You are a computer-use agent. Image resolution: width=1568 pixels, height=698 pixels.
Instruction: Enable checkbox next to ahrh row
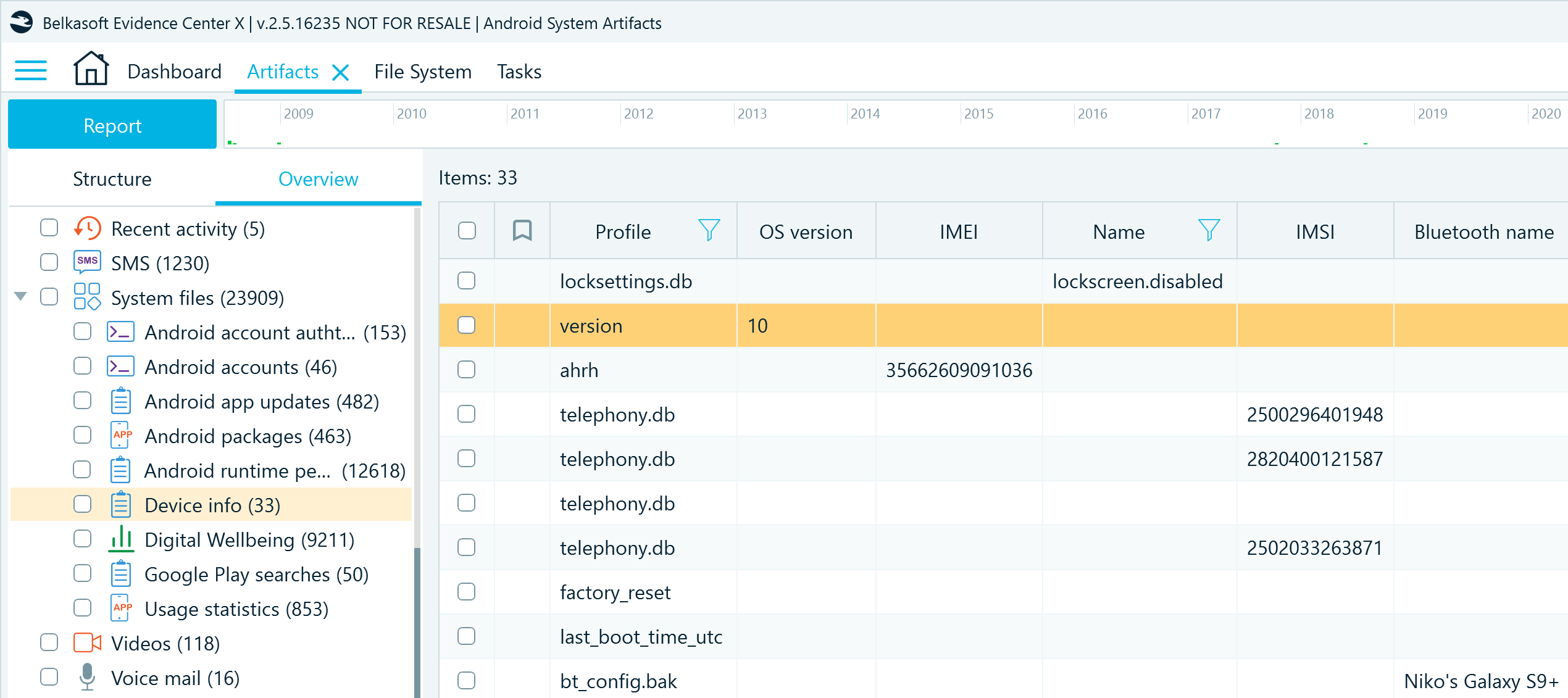pos(467,370)
